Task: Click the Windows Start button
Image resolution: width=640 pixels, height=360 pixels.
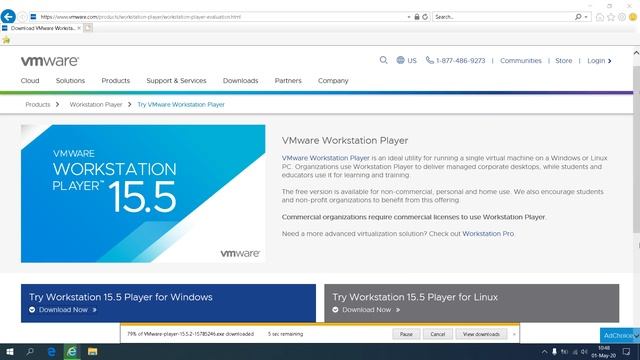Action: 10,351
